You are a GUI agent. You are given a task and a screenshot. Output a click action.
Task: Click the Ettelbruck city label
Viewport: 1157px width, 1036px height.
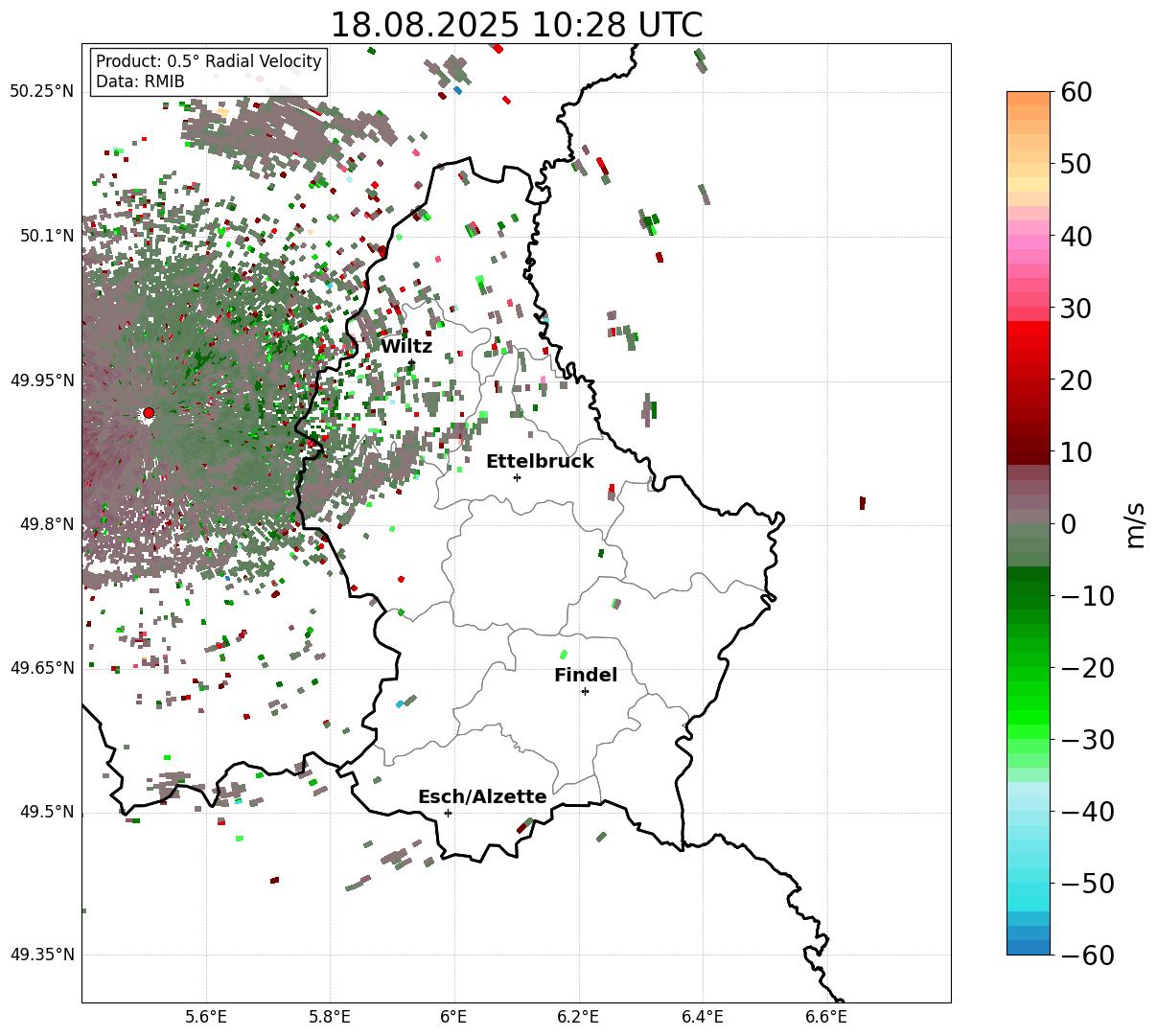pos(540,461)
